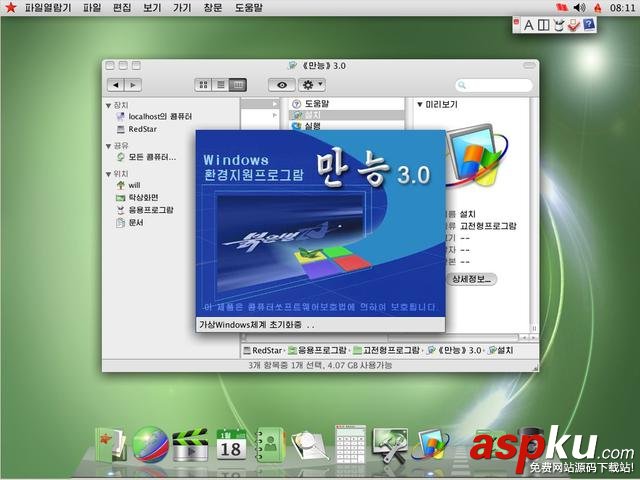Select the highlighted 설치 item in column list

(x=347, y=115)
